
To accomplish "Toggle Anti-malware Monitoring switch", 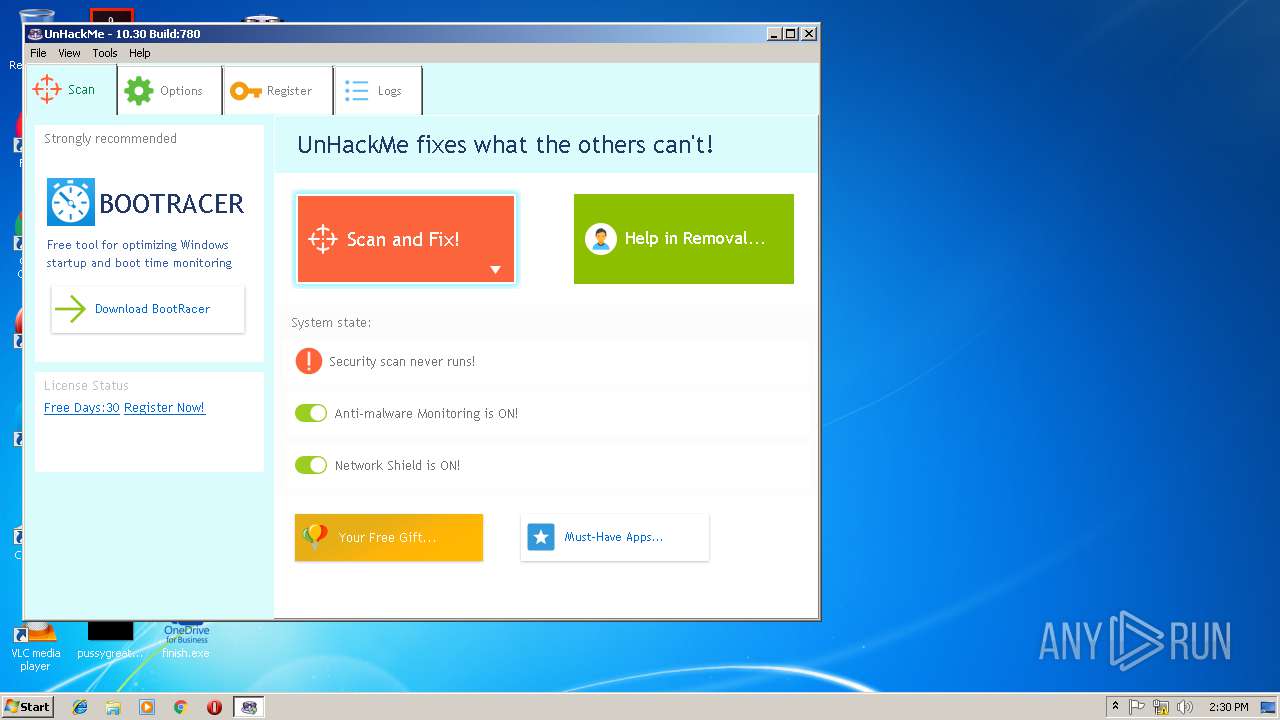I will click(311, 413).
